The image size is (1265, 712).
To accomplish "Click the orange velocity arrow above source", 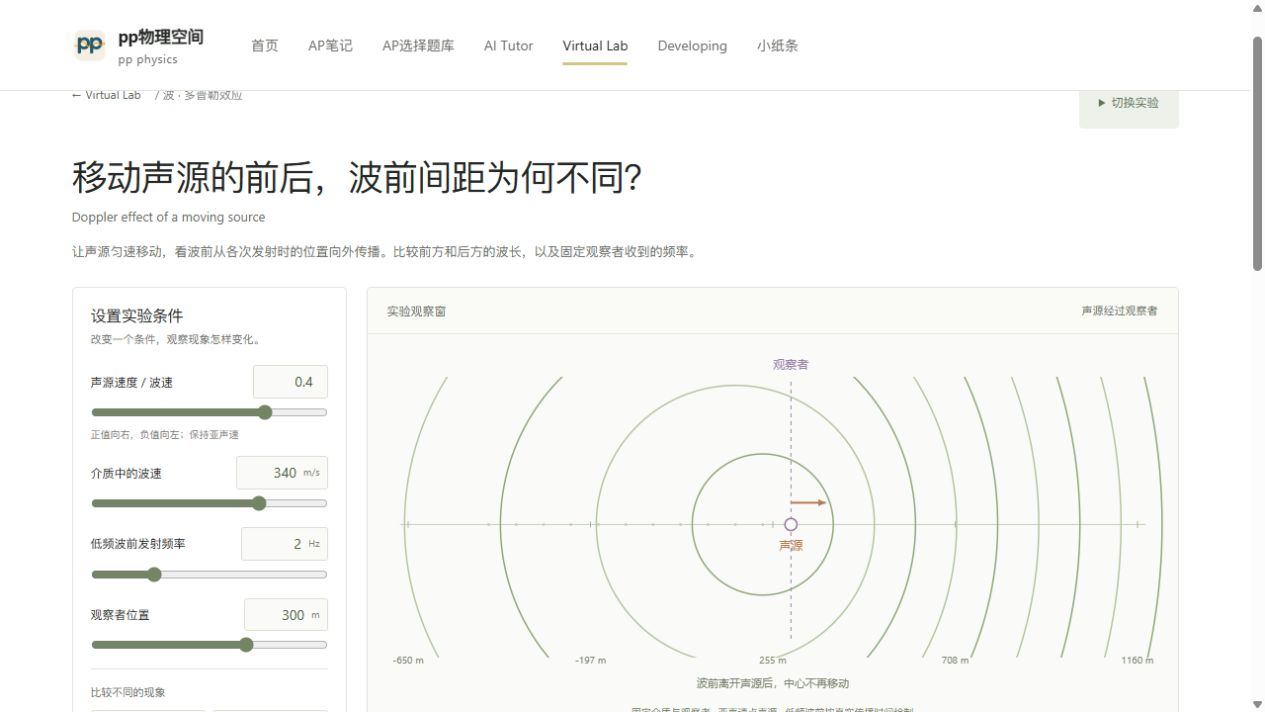I will coord(808,502).
